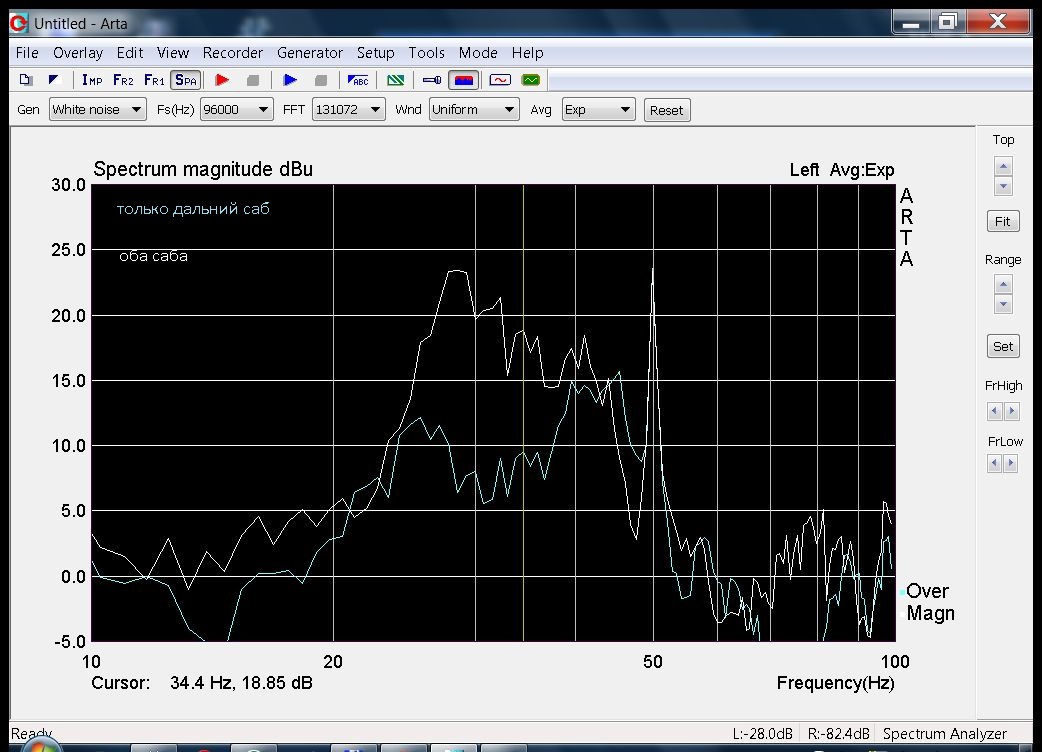Viewport: 1042px width, 752px height.
Task: Switch to FR2 dual-channel frequency response mode
Action: click(x=123, y=80)
